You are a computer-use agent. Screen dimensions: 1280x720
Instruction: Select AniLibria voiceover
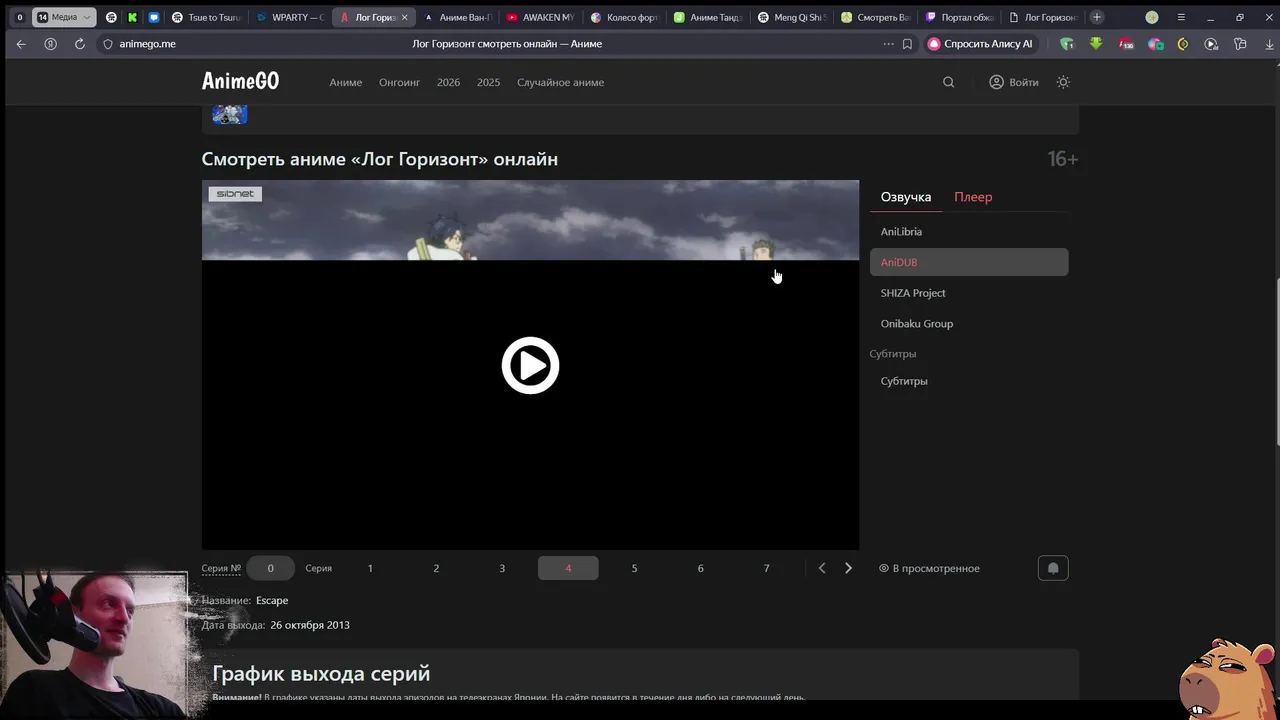969,231
